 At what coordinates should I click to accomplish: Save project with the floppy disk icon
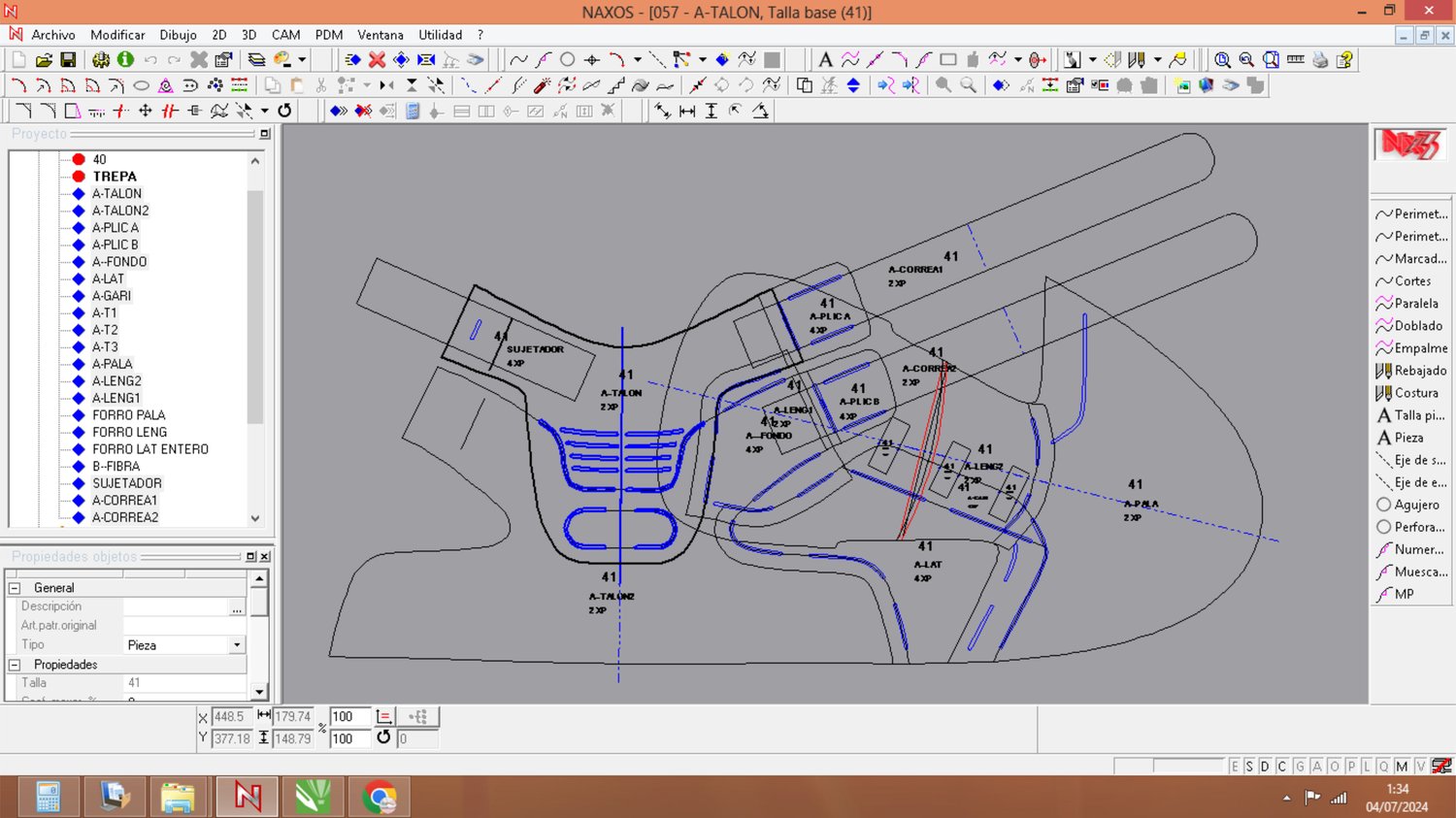[x=68, y=60]
